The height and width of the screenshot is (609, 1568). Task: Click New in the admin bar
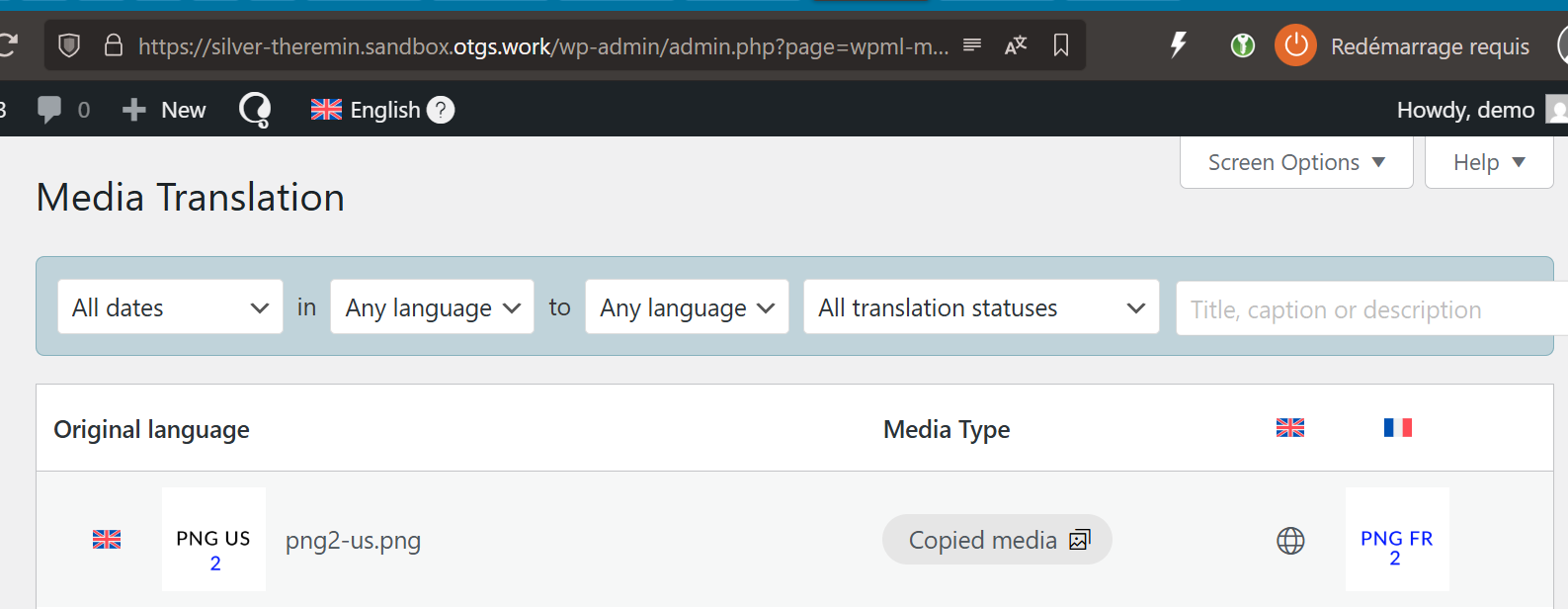pyautogui.click(x=165, y=110)
